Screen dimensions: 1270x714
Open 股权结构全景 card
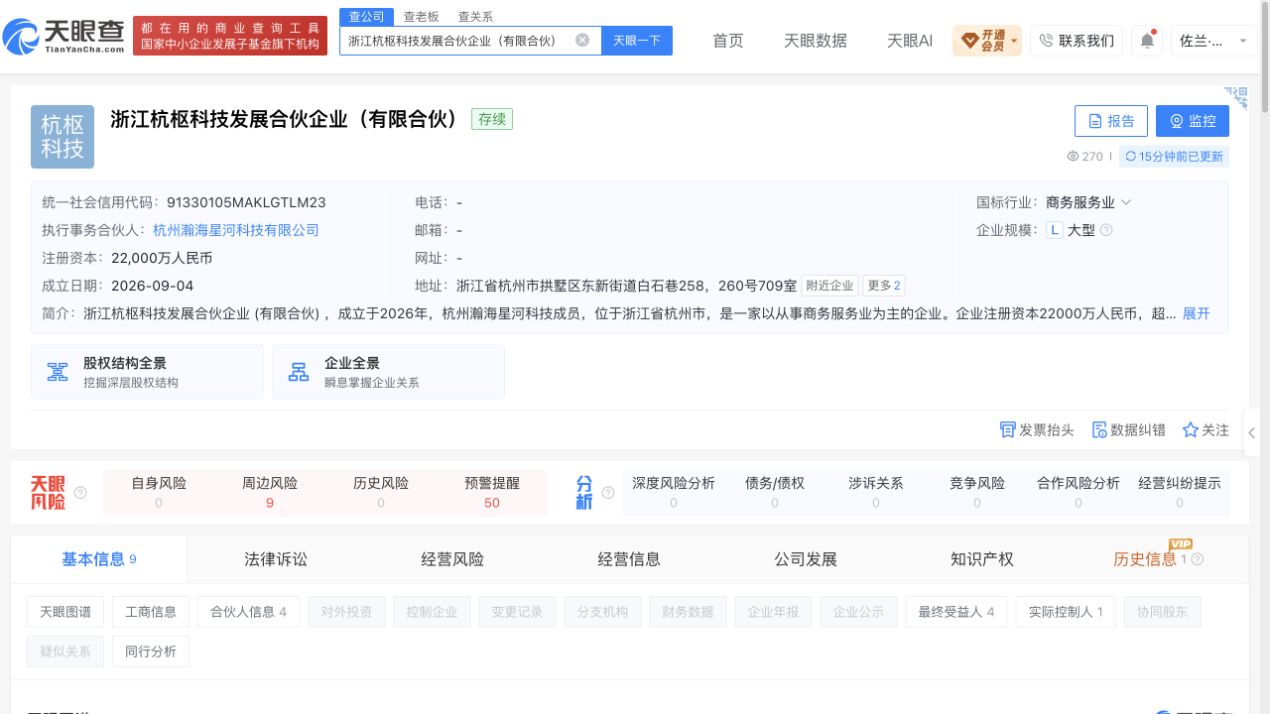147,372
